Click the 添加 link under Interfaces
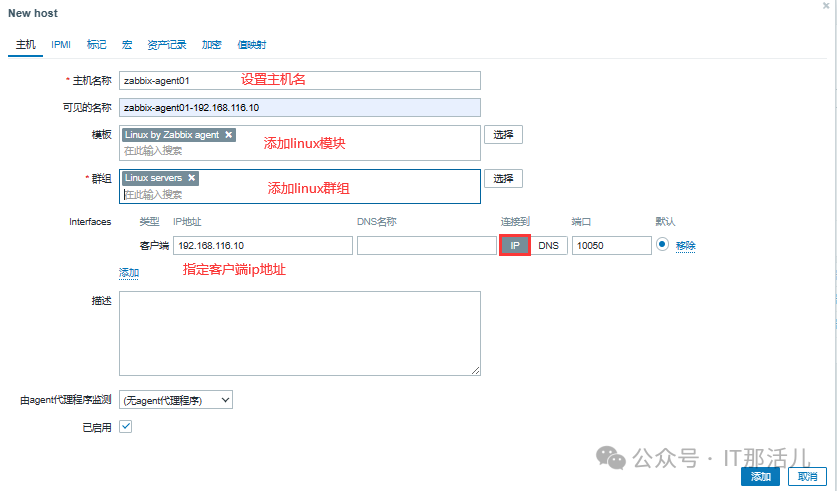This screenshot has width=837, height=491. click(129, 272)
